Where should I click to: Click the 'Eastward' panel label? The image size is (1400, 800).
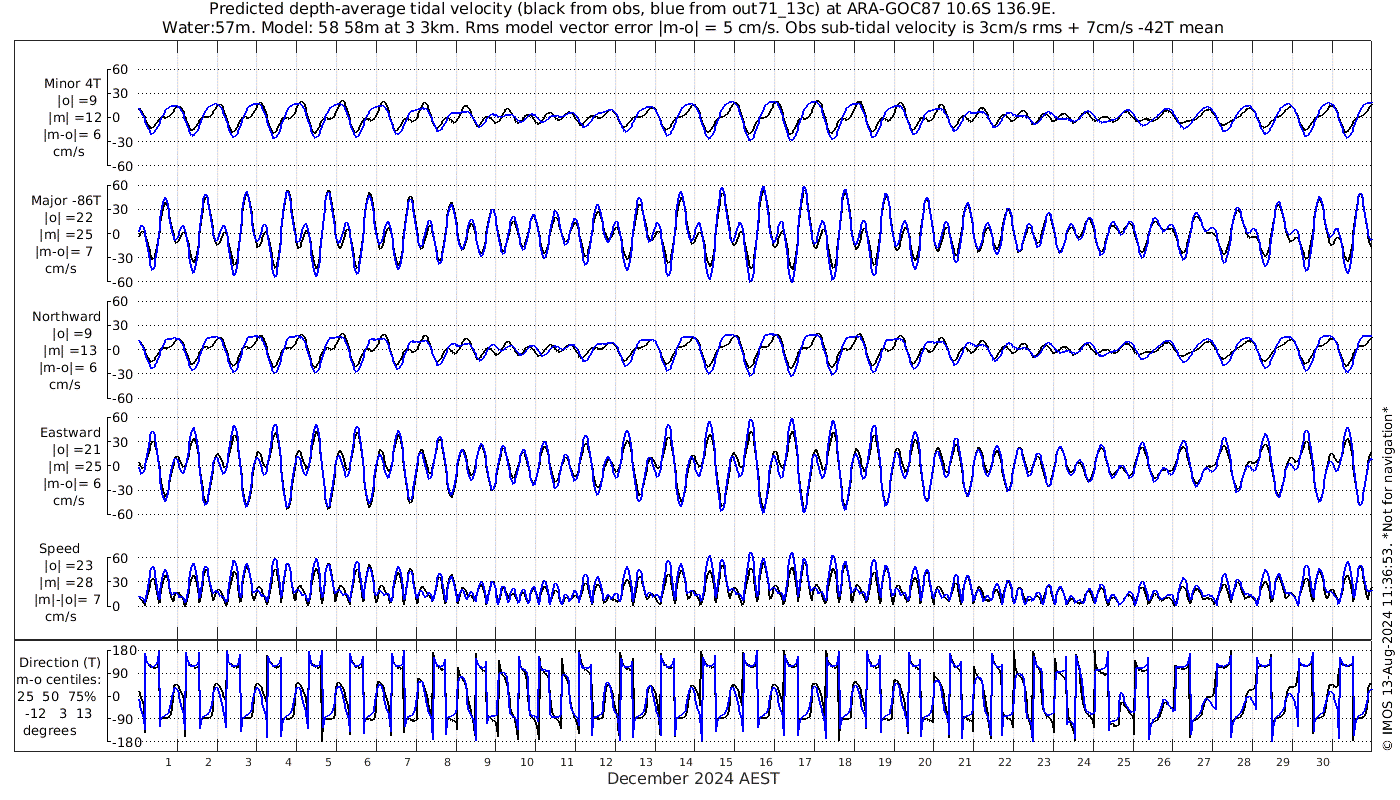[70, 433]
